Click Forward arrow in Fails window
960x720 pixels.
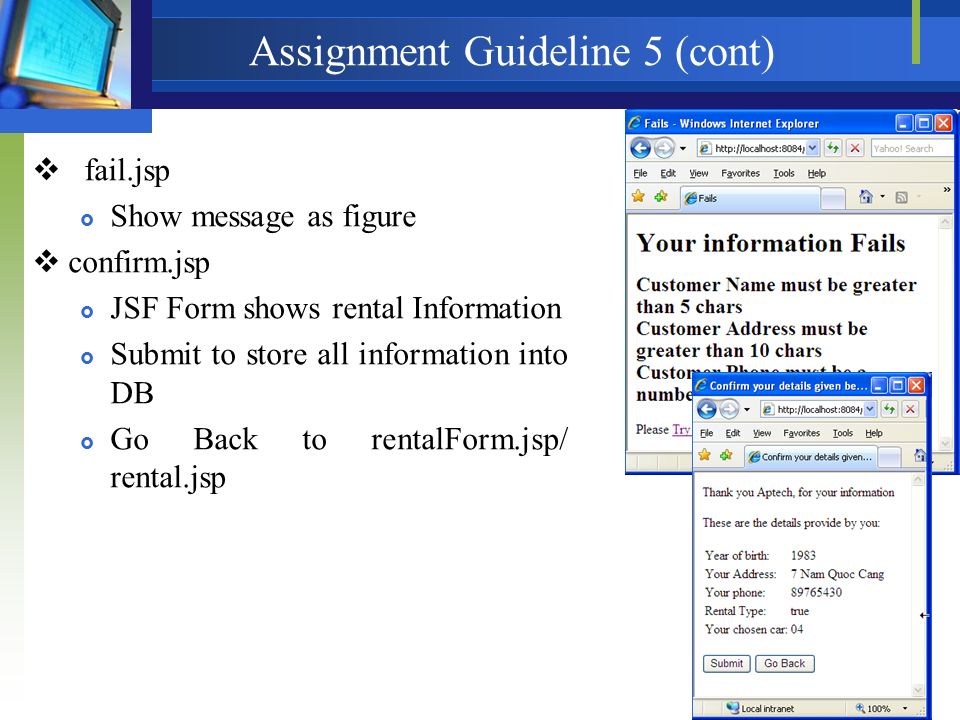(664, 148)
